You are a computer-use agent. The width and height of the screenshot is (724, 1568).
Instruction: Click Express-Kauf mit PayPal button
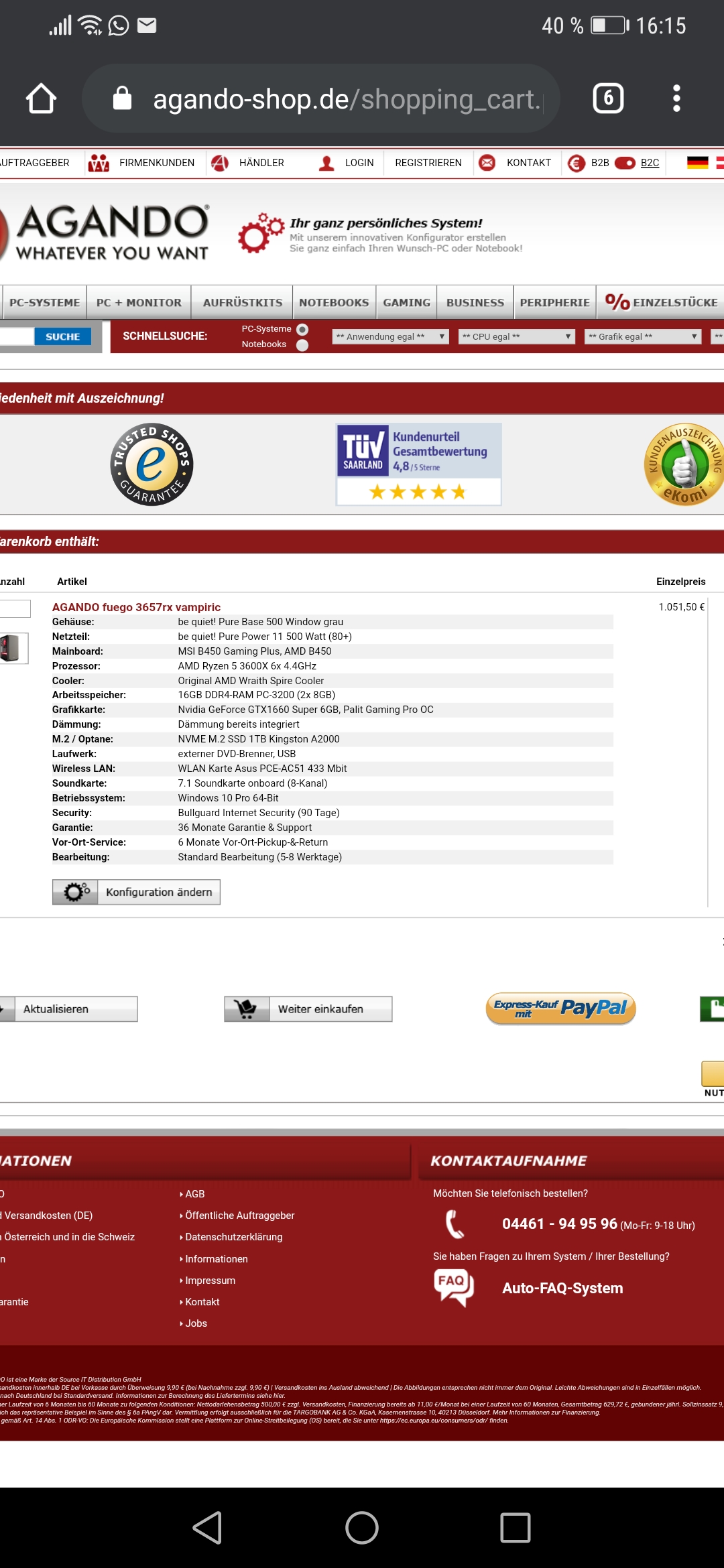560,1008
